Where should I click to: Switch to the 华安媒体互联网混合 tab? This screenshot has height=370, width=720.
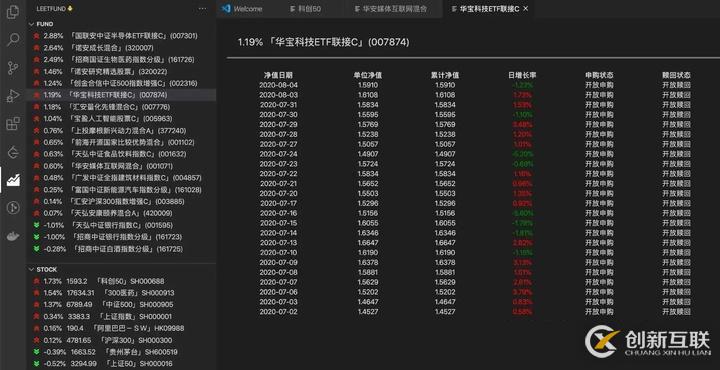tap(390, 9)
